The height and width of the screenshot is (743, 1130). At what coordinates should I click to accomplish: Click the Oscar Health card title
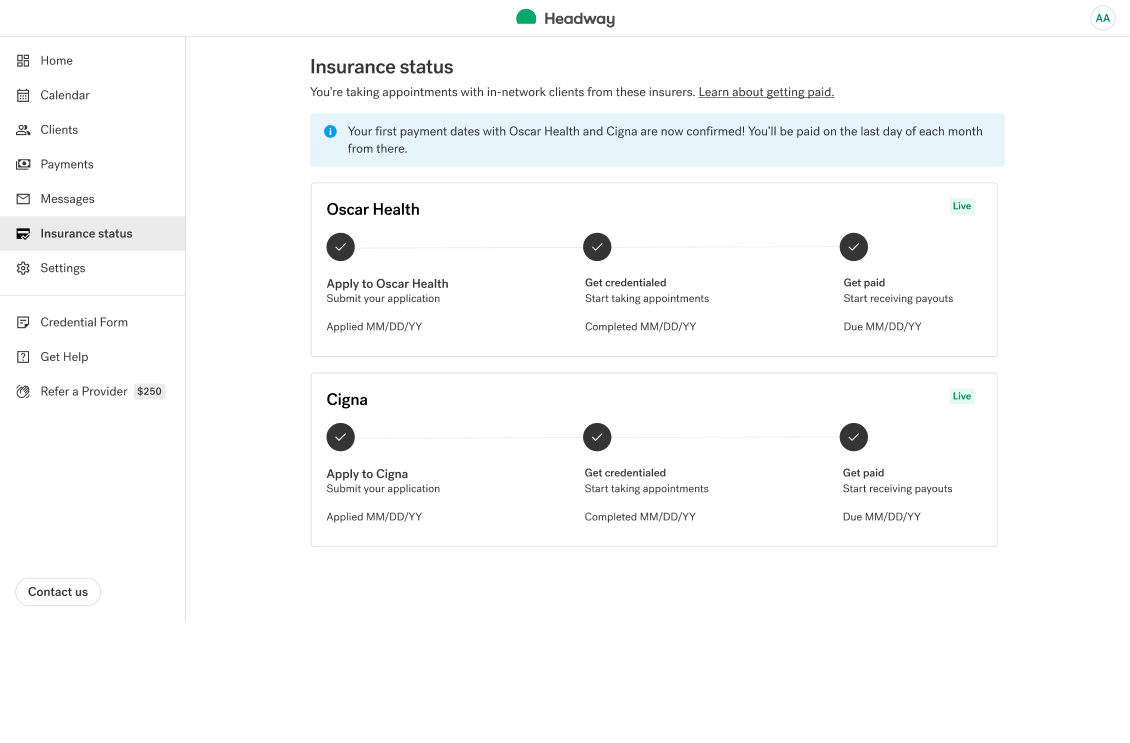[x=373, y=210]
